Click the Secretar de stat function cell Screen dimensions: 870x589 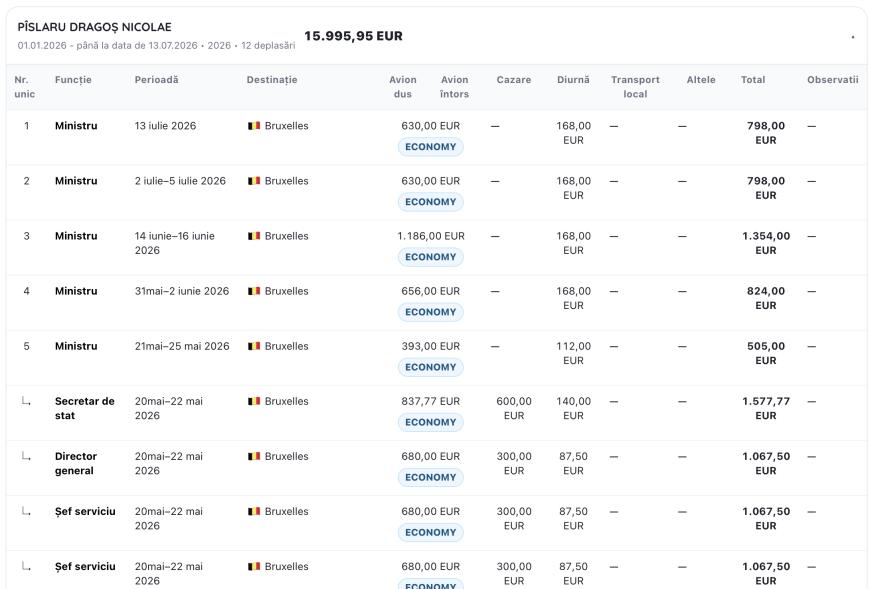(x=84, y=408)
